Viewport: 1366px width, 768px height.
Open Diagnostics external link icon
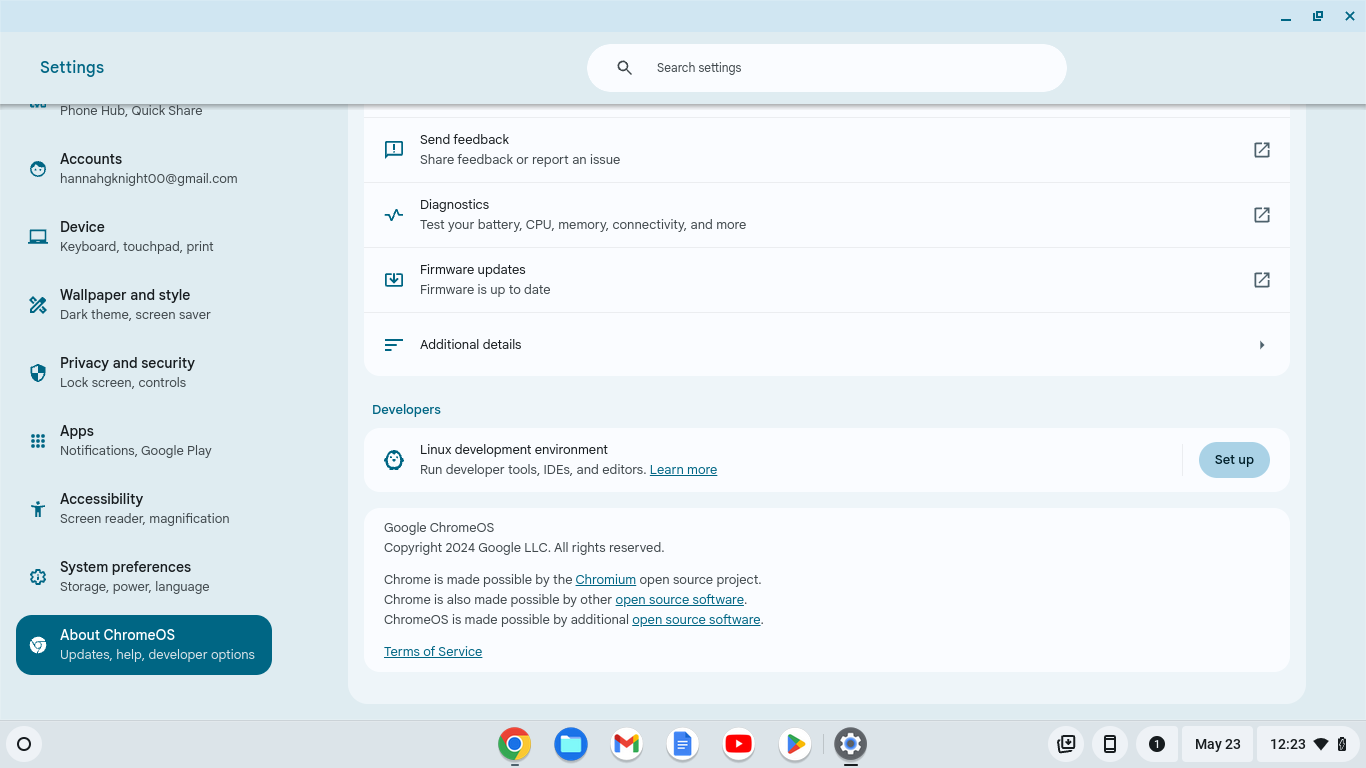1262,215
